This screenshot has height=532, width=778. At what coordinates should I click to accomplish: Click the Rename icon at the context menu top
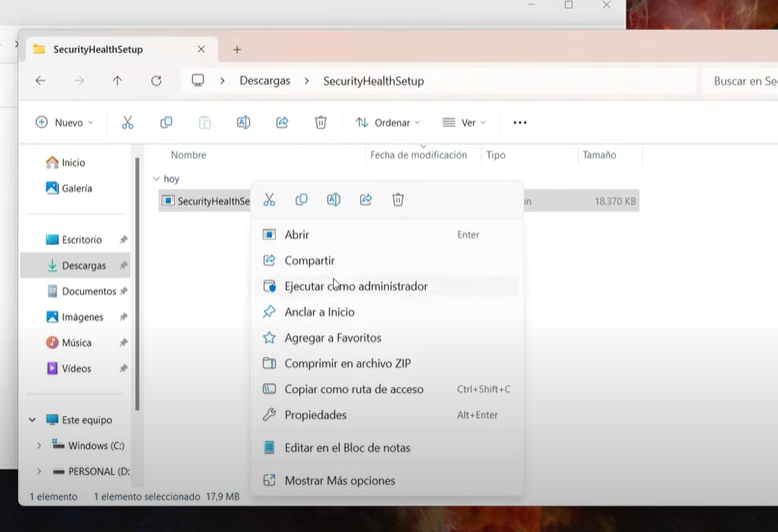click(333, 200)
